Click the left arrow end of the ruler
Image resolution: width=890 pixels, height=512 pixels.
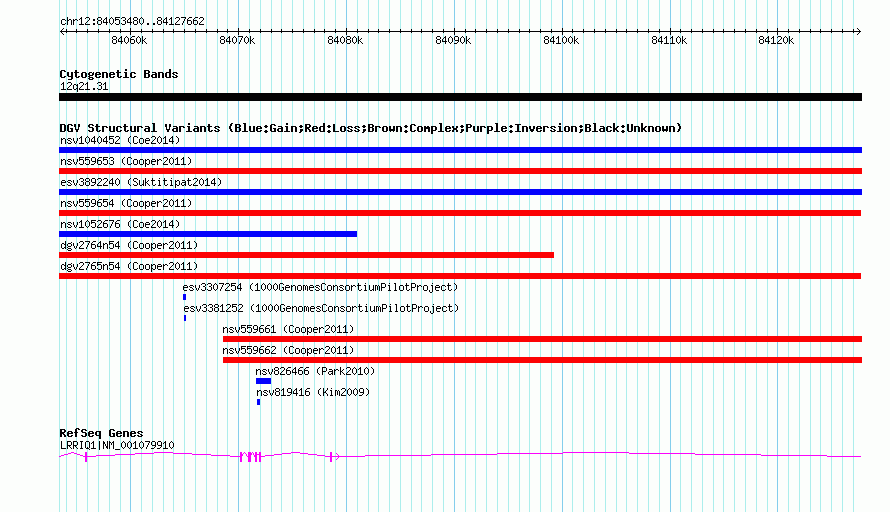(x=62, y=32)
